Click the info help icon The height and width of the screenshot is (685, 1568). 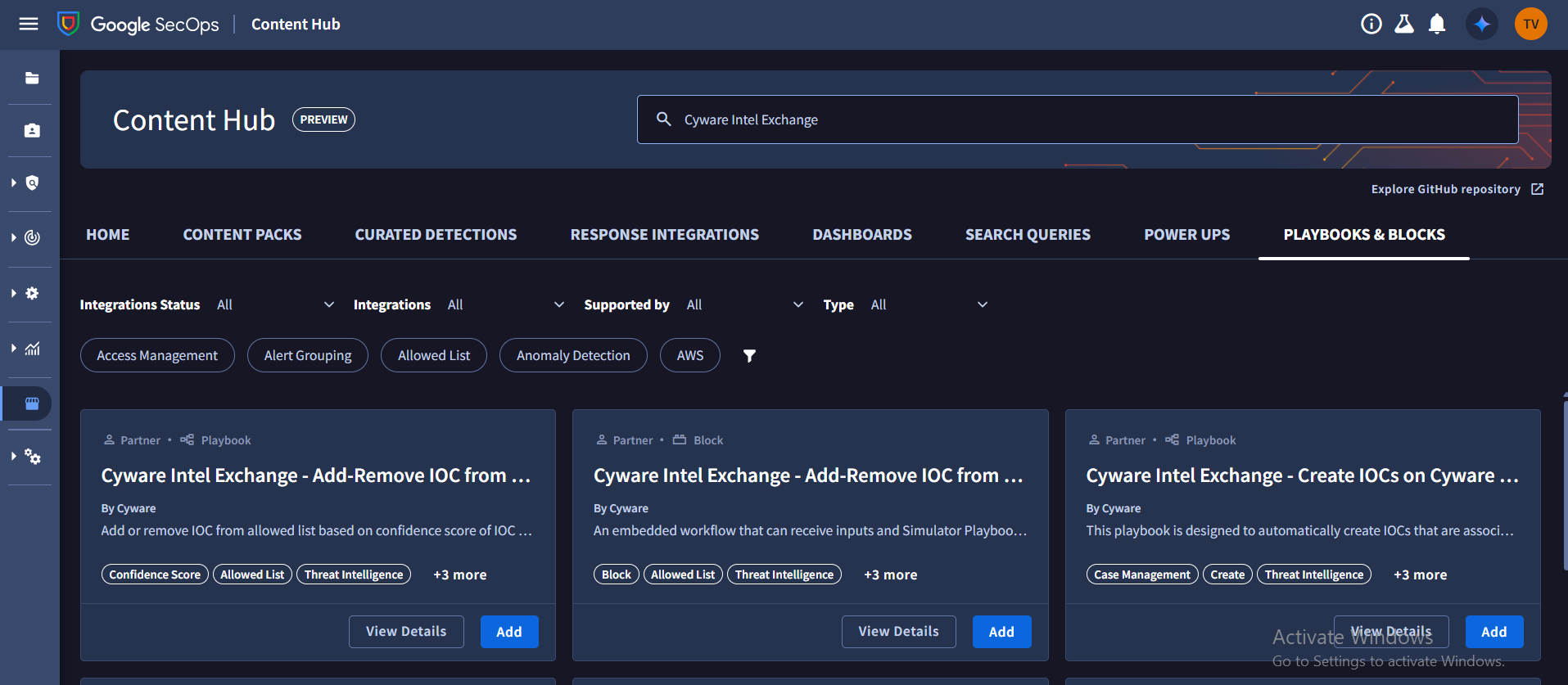[x=1371, y=25]
